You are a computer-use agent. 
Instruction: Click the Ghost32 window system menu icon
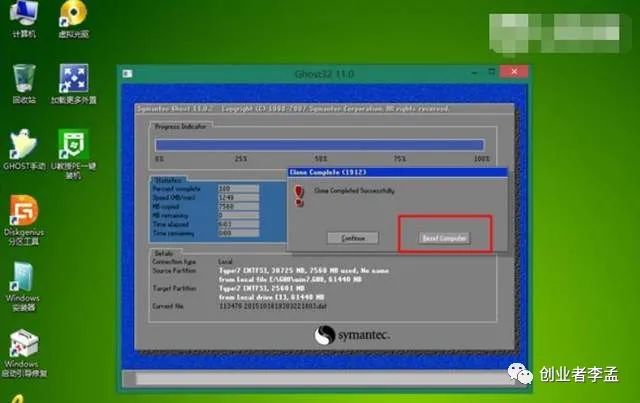coord(127,73)
